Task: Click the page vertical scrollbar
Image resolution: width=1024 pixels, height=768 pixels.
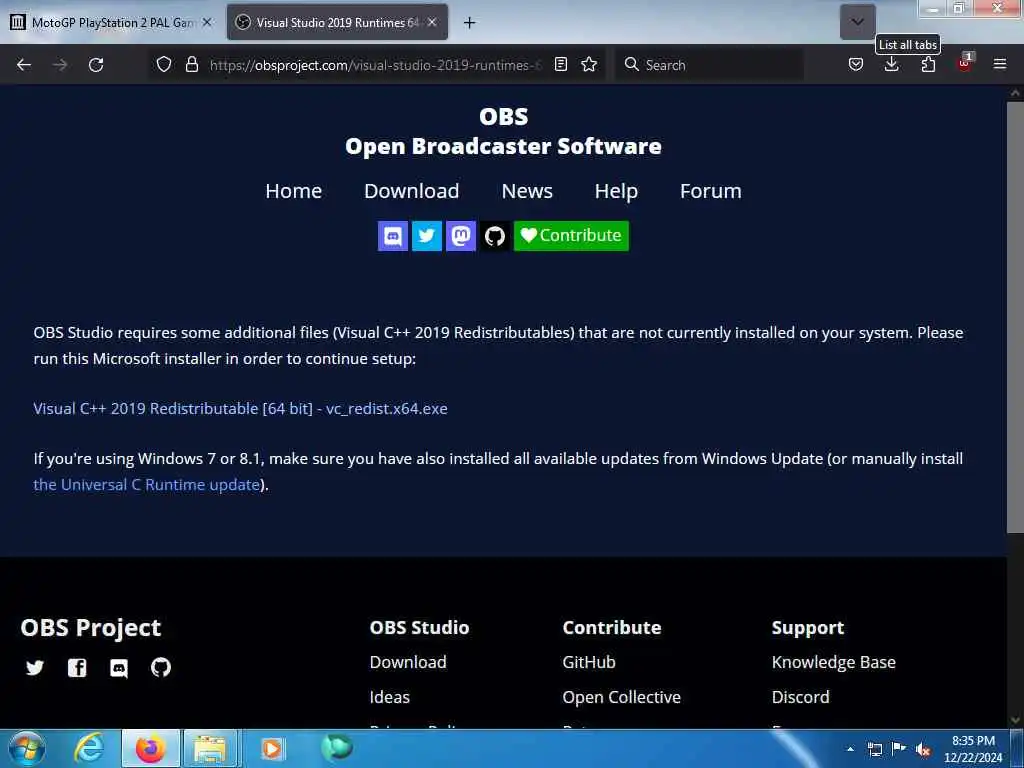Action: pos(1015,317)
